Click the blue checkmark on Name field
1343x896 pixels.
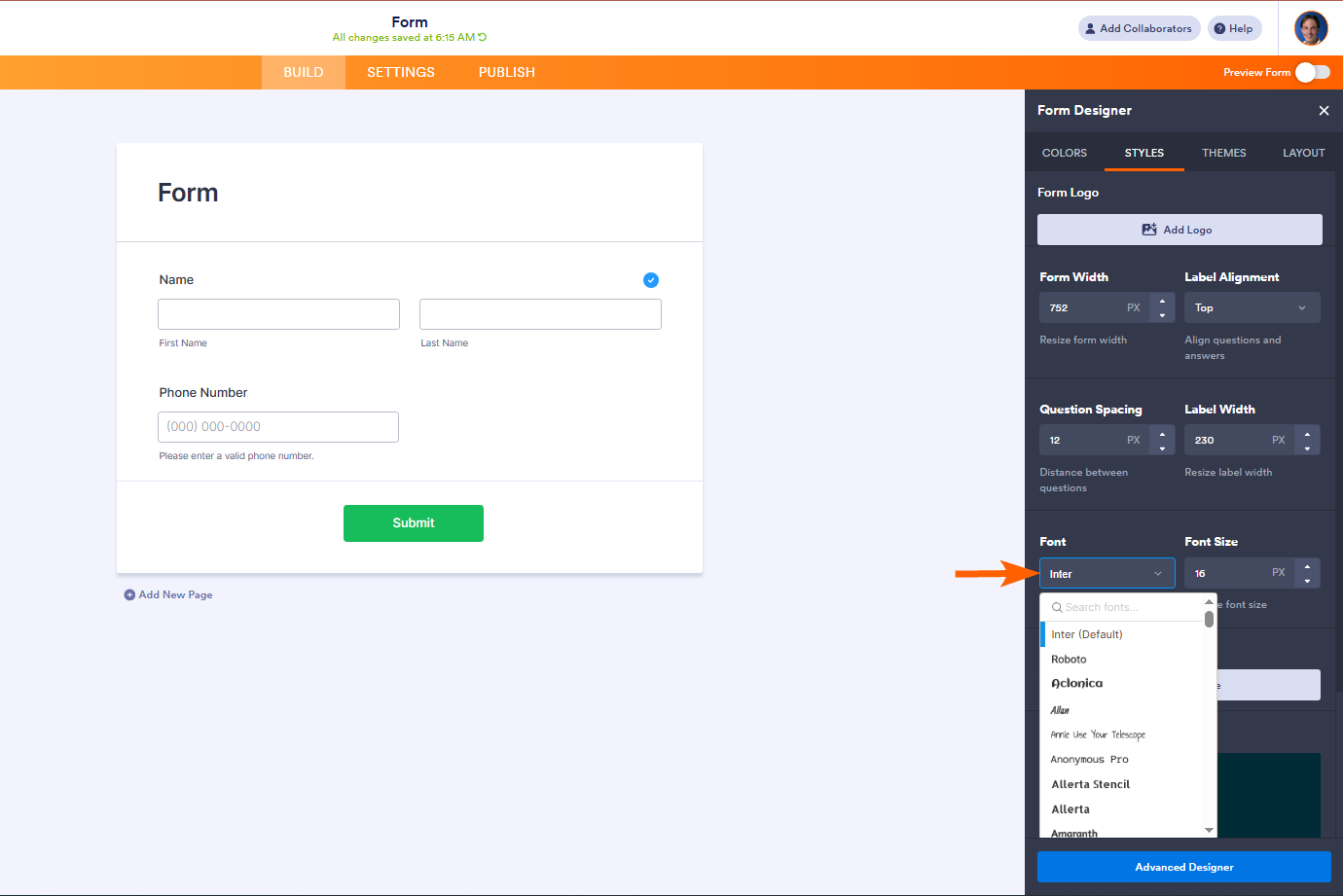[x=651, y=280]
